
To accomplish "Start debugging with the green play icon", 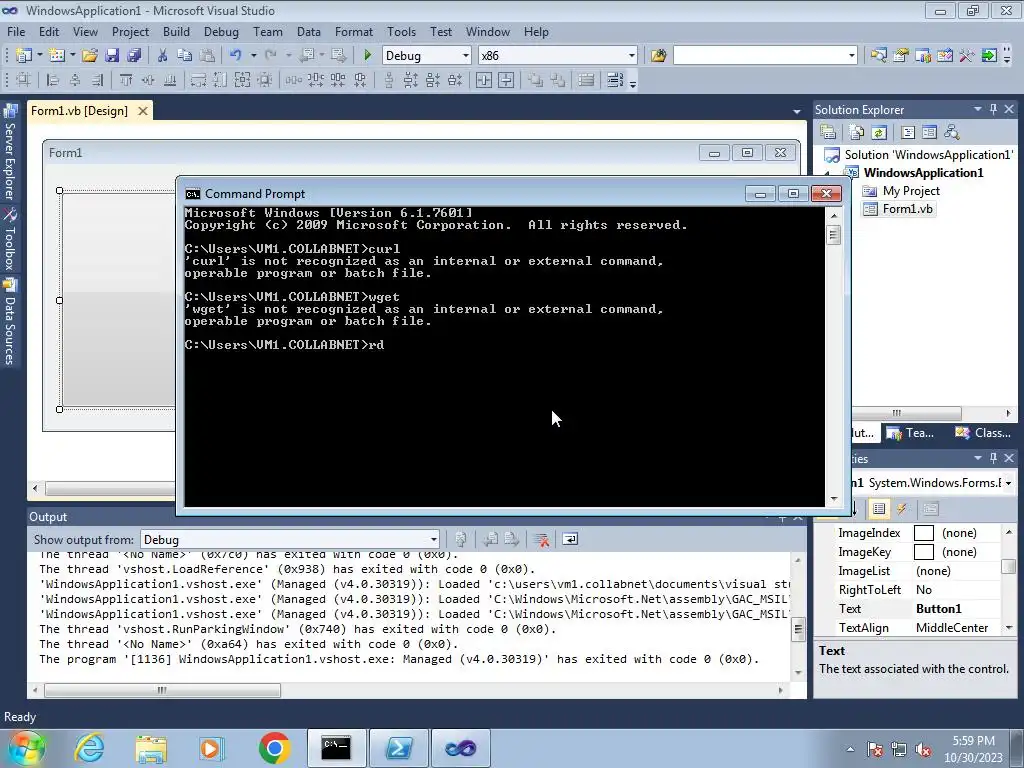I will [x=367, y=56].
